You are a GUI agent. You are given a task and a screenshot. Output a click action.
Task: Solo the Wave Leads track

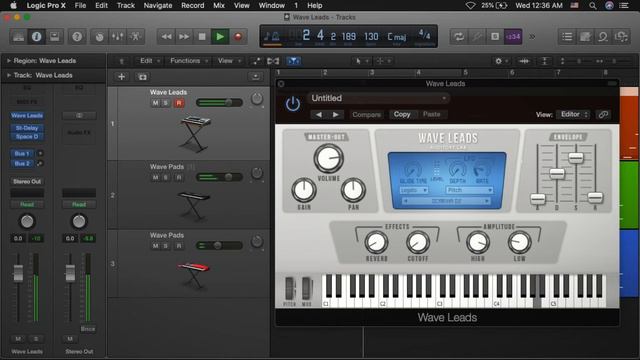point(166,103)
